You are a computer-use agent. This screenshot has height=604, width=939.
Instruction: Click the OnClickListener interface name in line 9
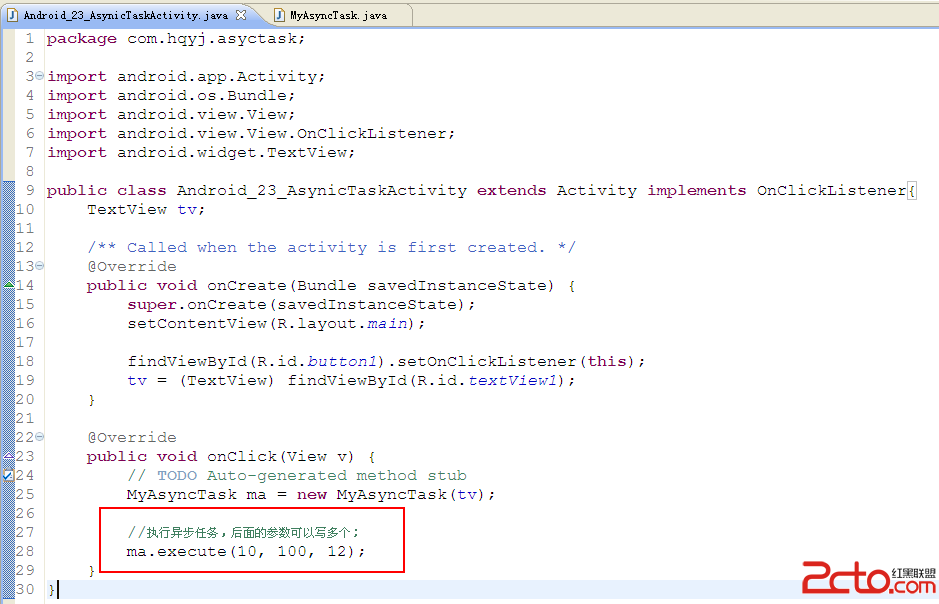[x=831, y=190]
